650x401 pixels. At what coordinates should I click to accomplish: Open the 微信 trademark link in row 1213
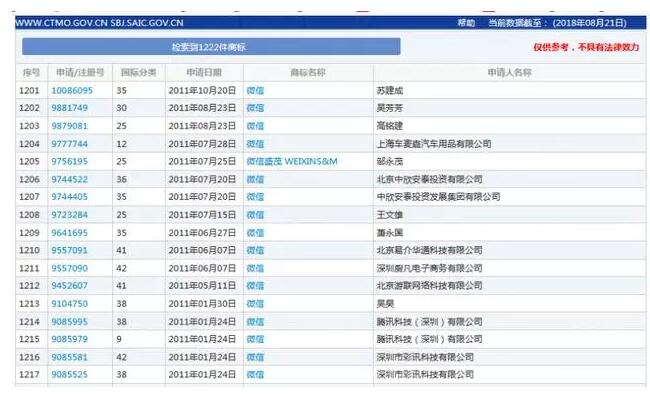point(255,304)
